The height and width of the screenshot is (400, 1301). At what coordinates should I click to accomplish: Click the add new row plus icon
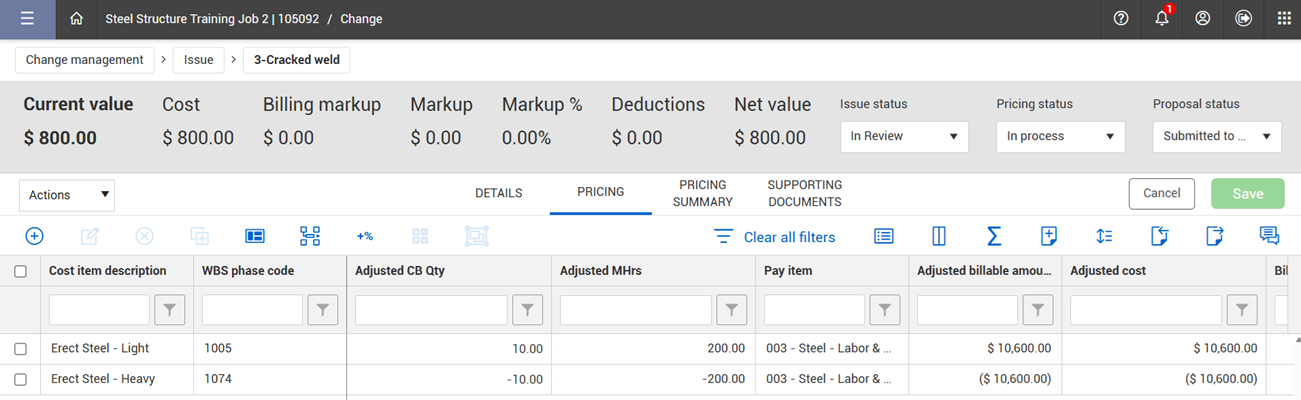(x=34, y=236)
